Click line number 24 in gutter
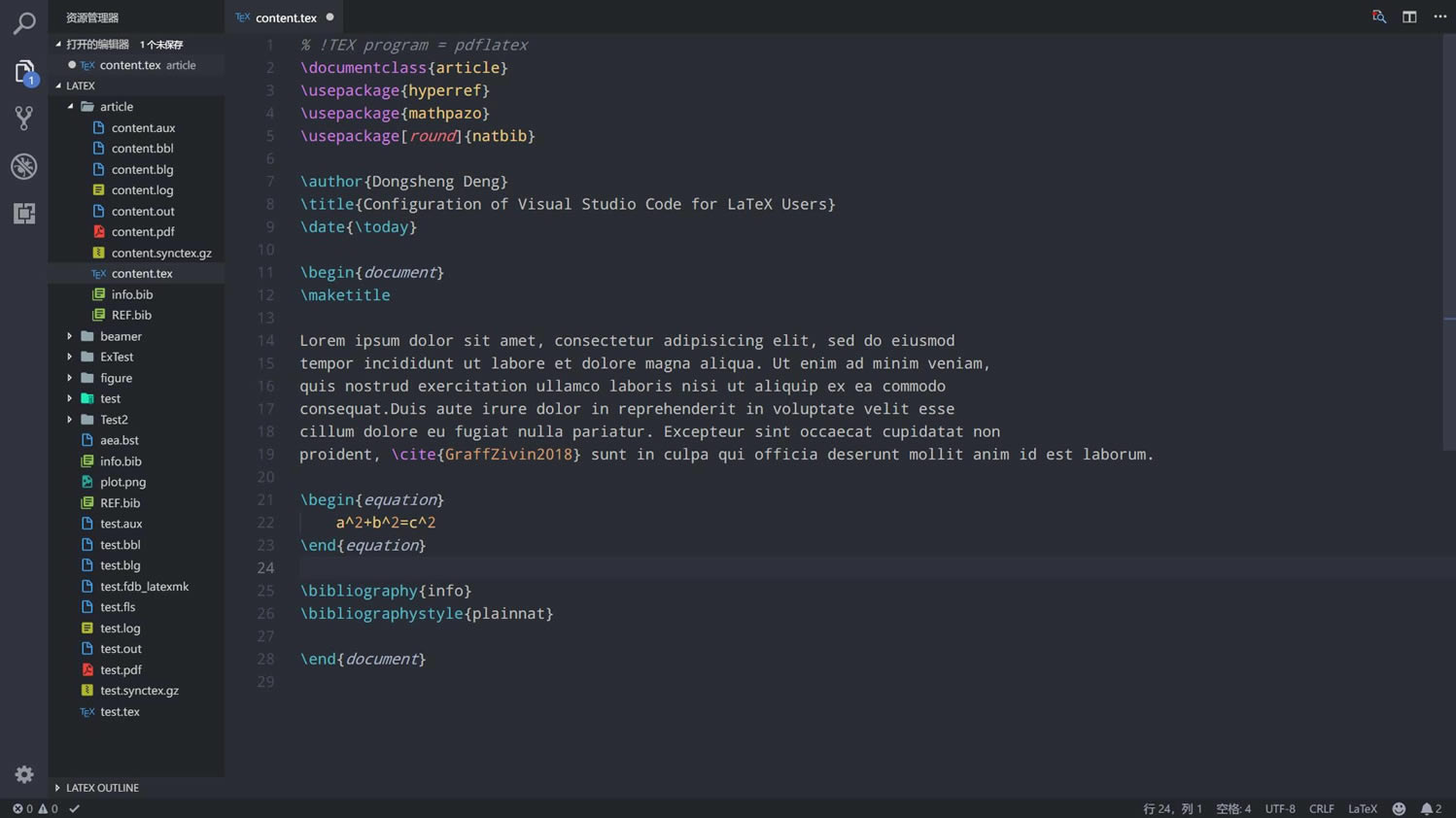This screenshot has height=818, width=1456. [x=265, y=568]
